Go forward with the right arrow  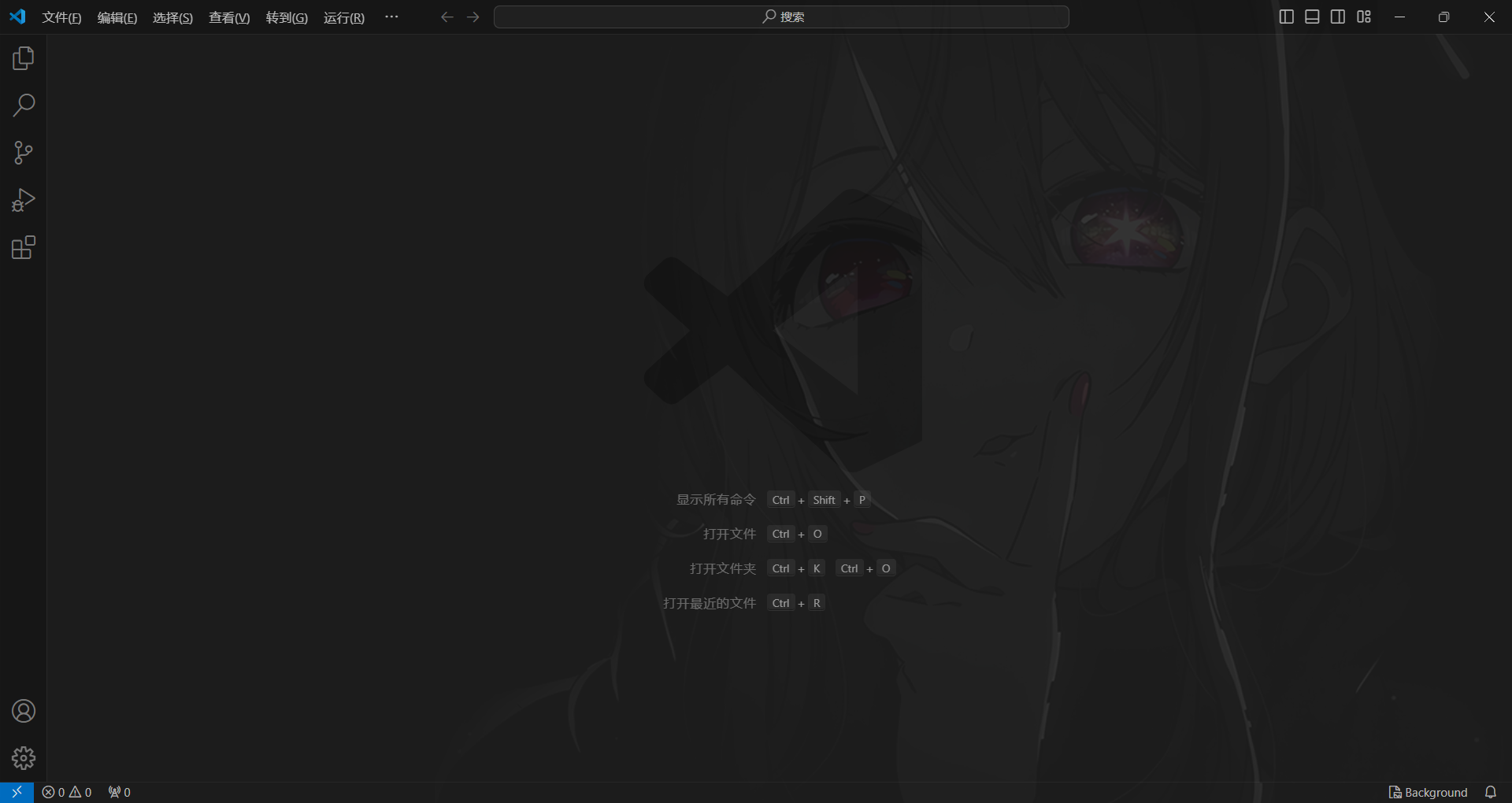click(473, 17)
